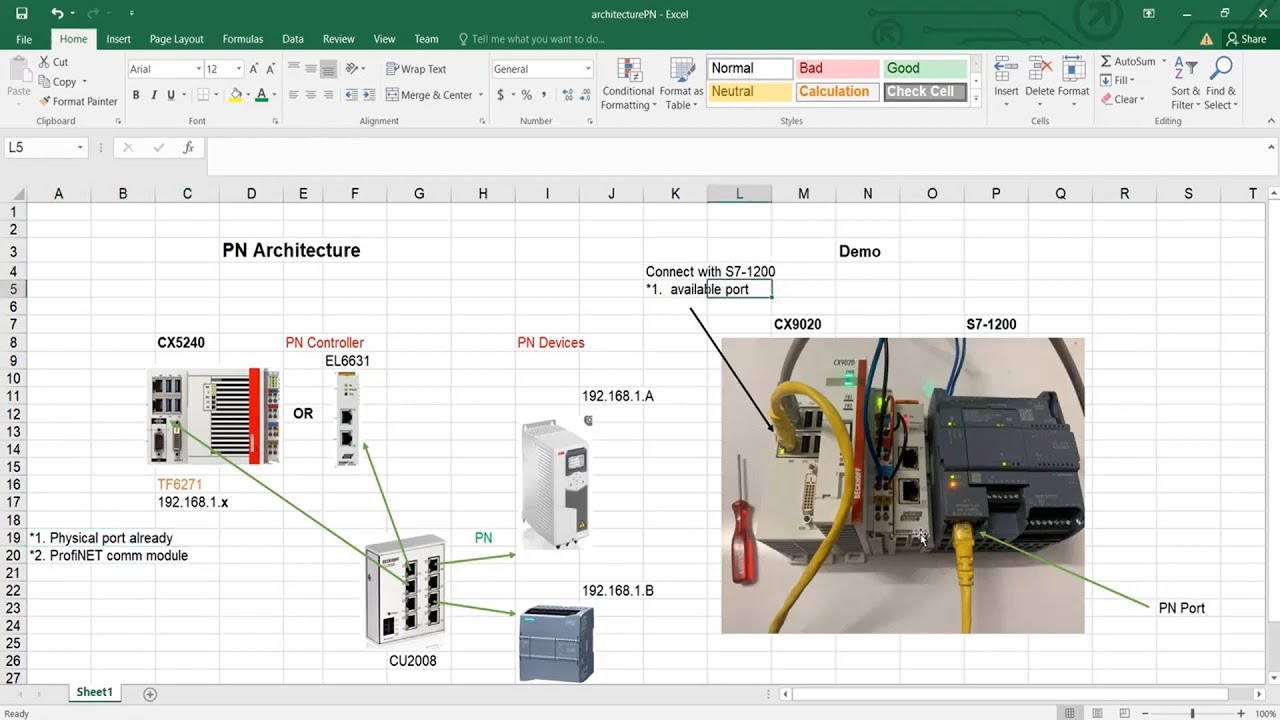1280x720 pixels.
Task: Open Format as Table gallery
Action: pyautogui.click(x=683, y=84)
